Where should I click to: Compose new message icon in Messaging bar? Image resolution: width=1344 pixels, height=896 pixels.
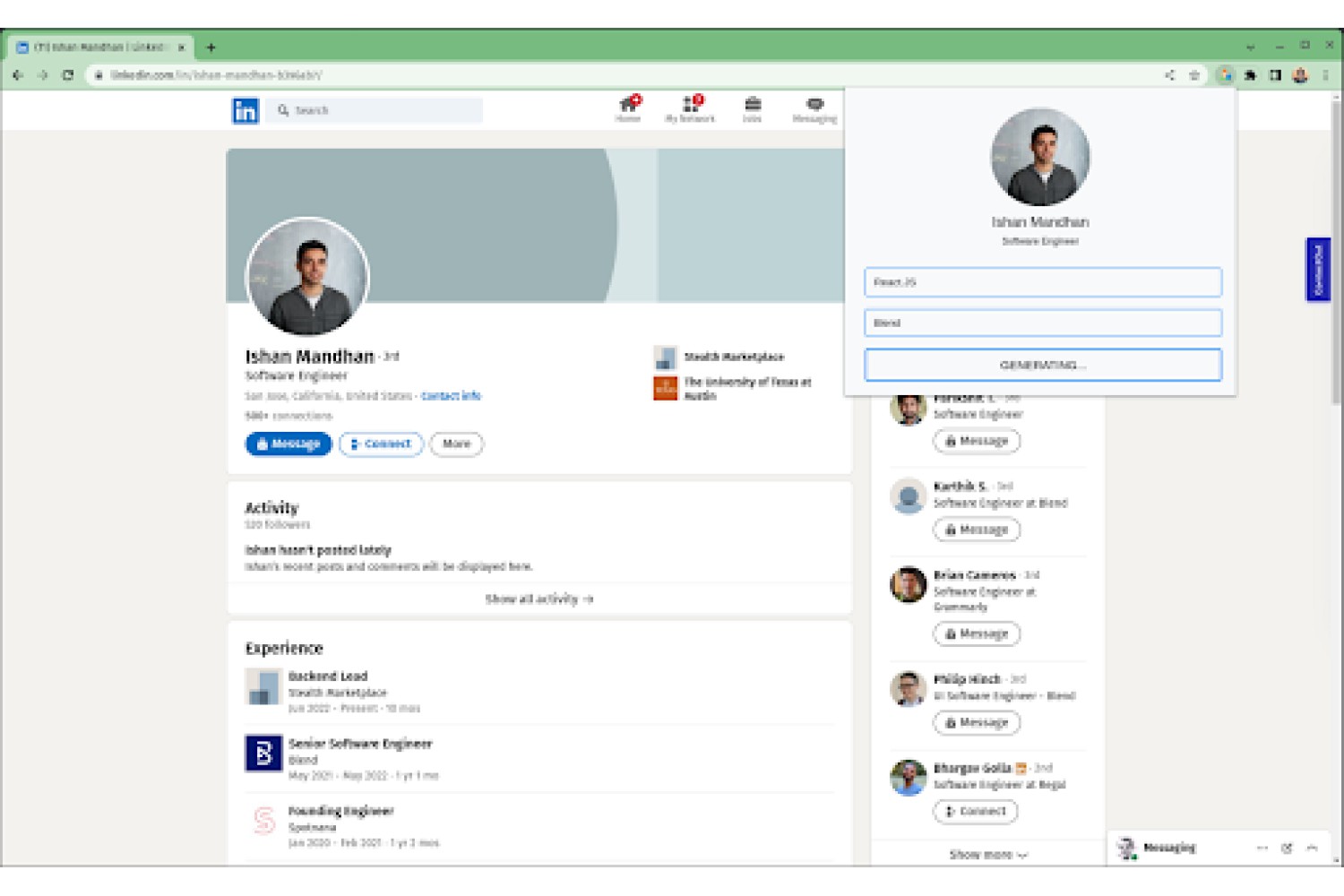[1287, 848]
